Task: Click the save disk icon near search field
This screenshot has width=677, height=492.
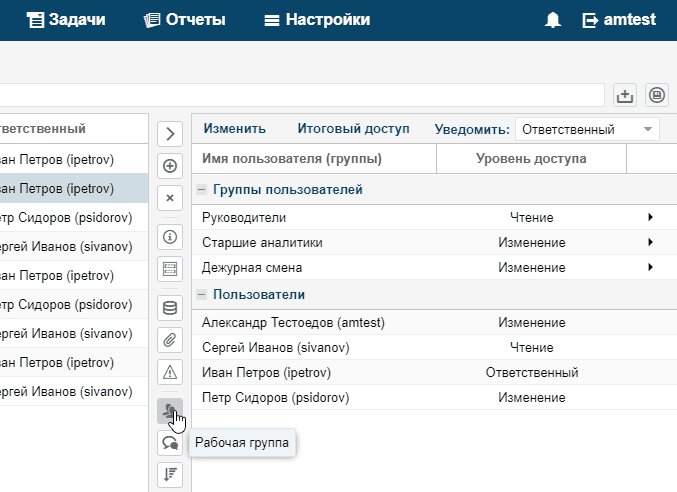Action: point(657,95)
